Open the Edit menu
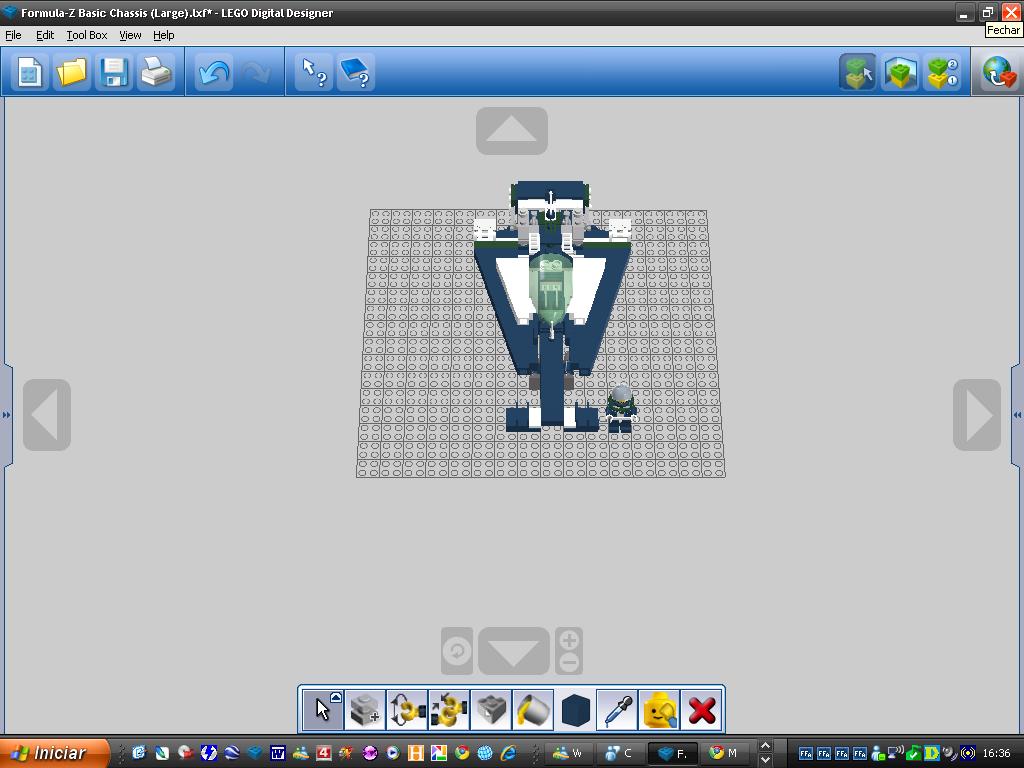 (x=45, y=35)
